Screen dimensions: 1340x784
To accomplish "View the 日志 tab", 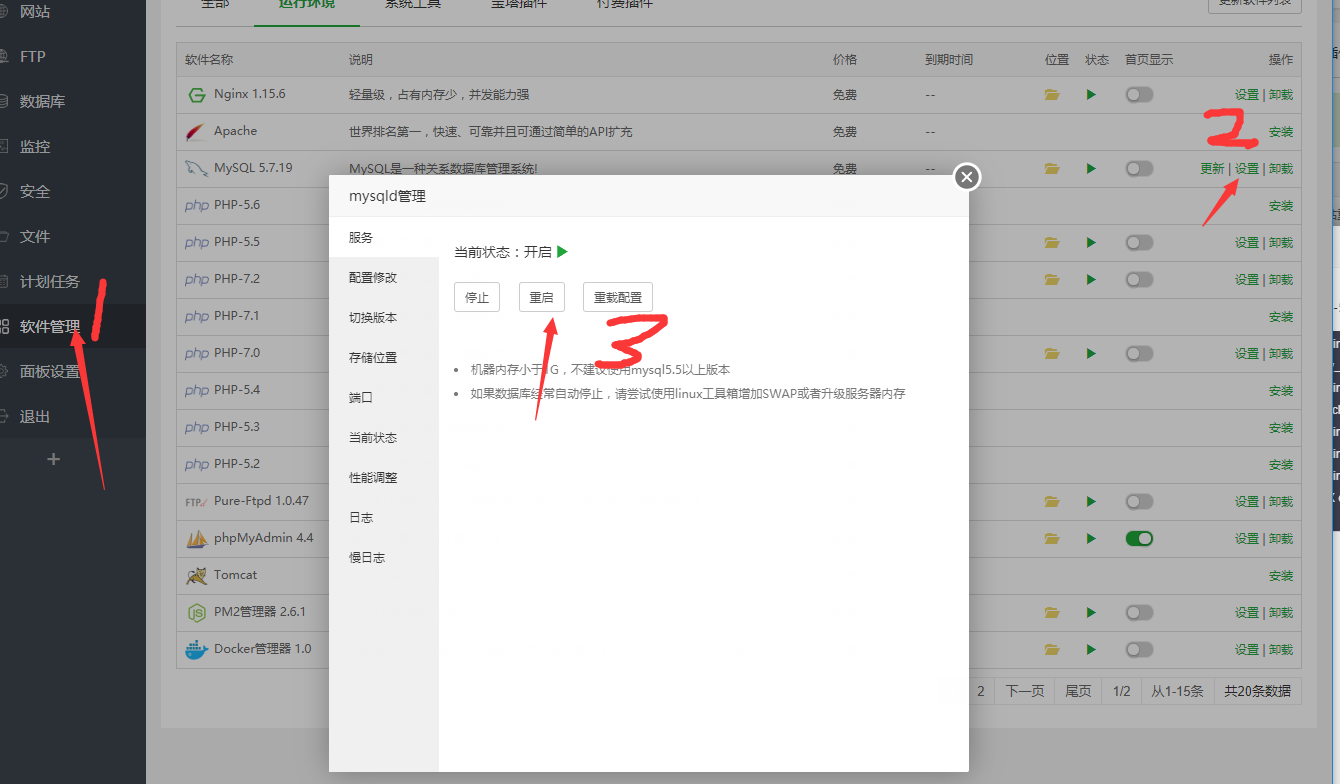I will (384, 518).
